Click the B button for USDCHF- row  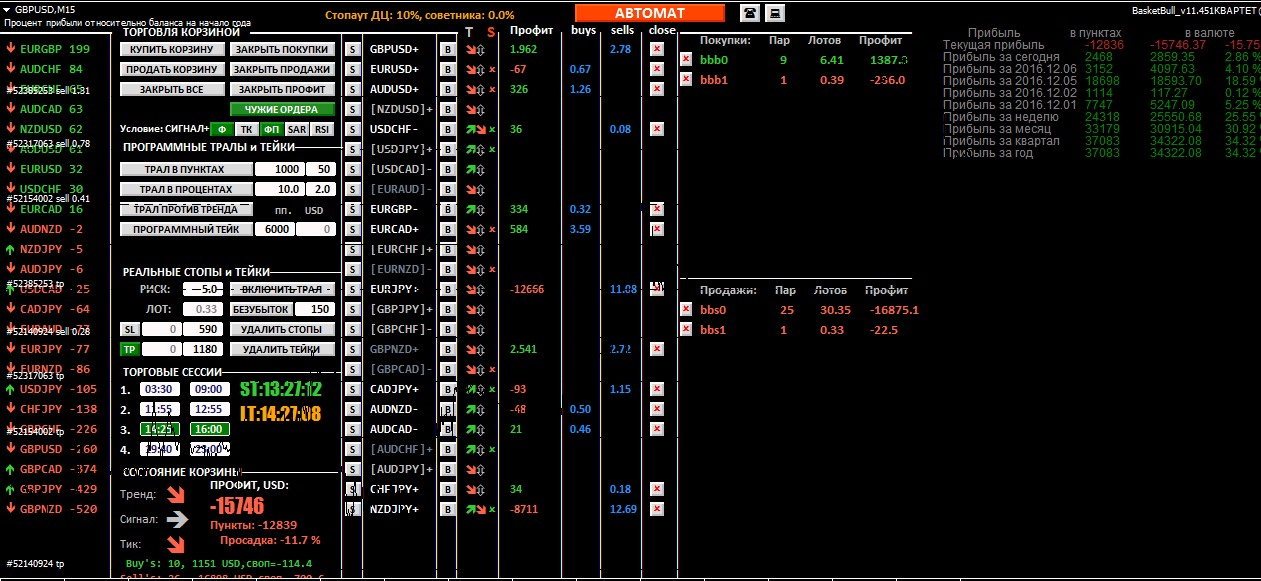448,129
